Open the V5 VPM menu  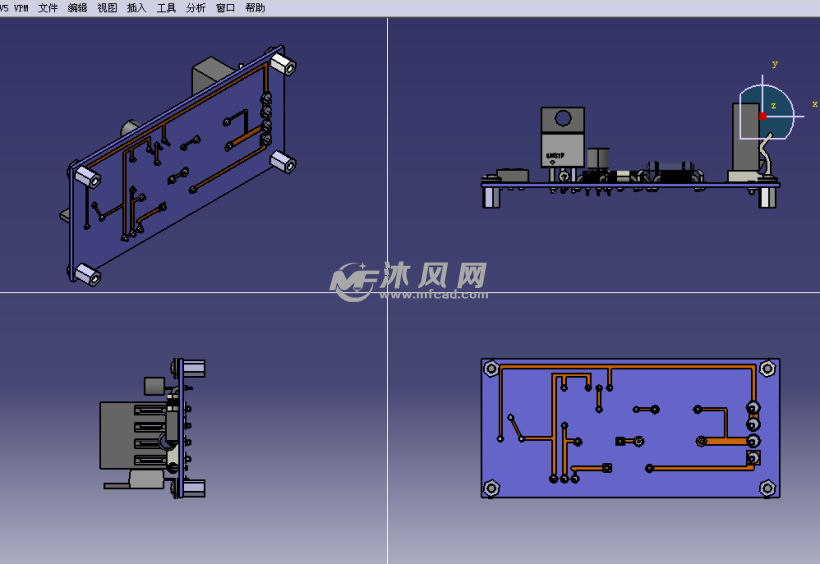point(14,8)
